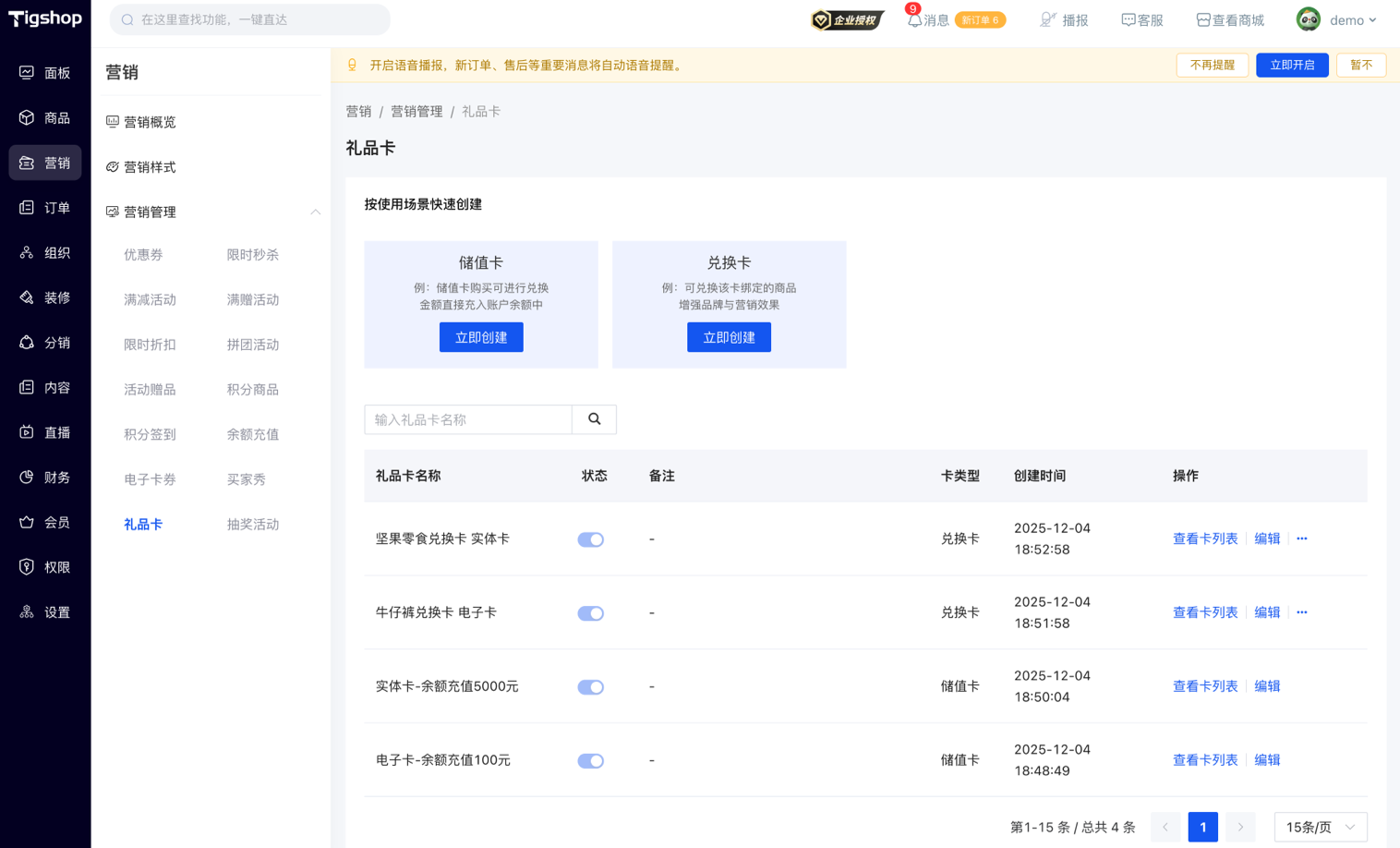Open 电子卡券 submenu item
This screenshot has width=1400, height=848.
coord(150,479)
